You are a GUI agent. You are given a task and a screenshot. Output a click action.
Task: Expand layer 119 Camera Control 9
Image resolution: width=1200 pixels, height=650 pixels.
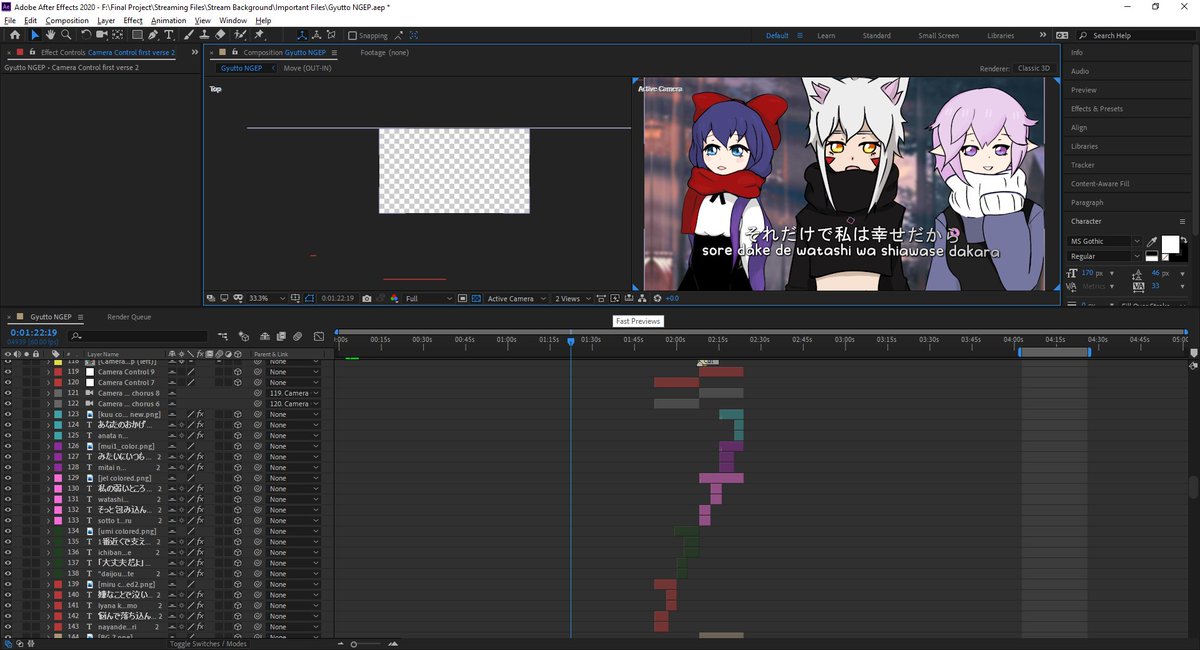47,372
